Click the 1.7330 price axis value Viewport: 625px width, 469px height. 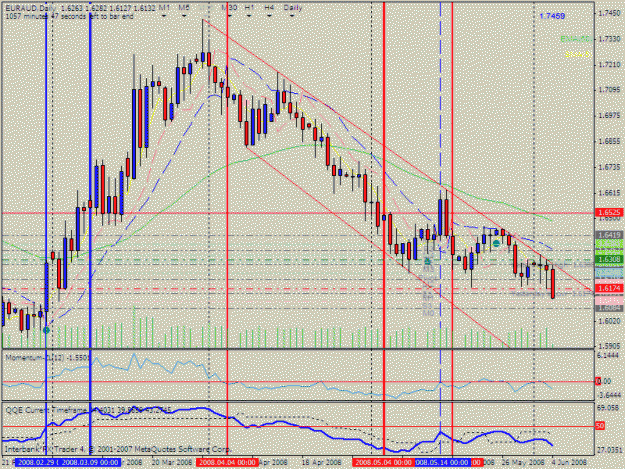pos(610,39)
